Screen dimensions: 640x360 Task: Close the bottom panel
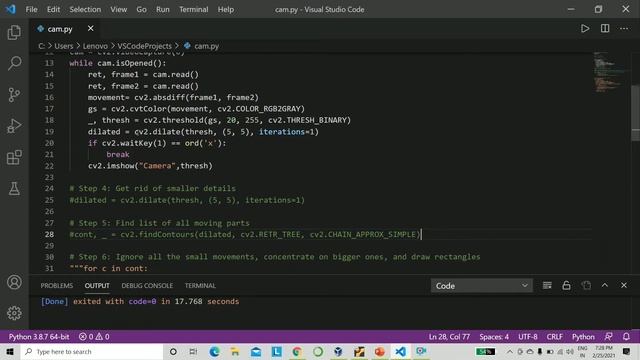pos(624,285)
